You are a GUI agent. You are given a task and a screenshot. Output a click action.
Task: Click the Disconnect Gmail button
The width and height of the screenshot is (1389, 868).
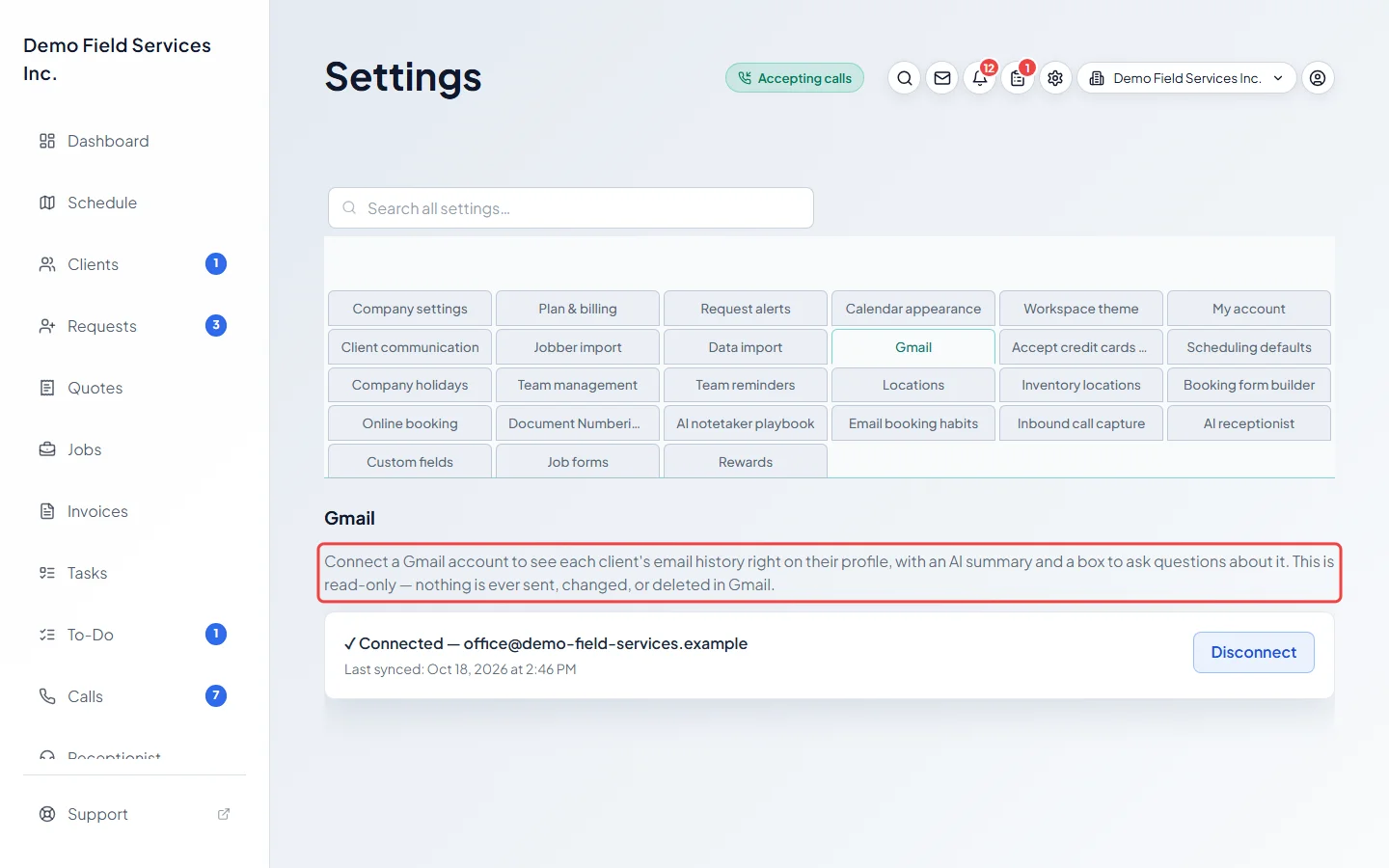tap(1253, 652)
